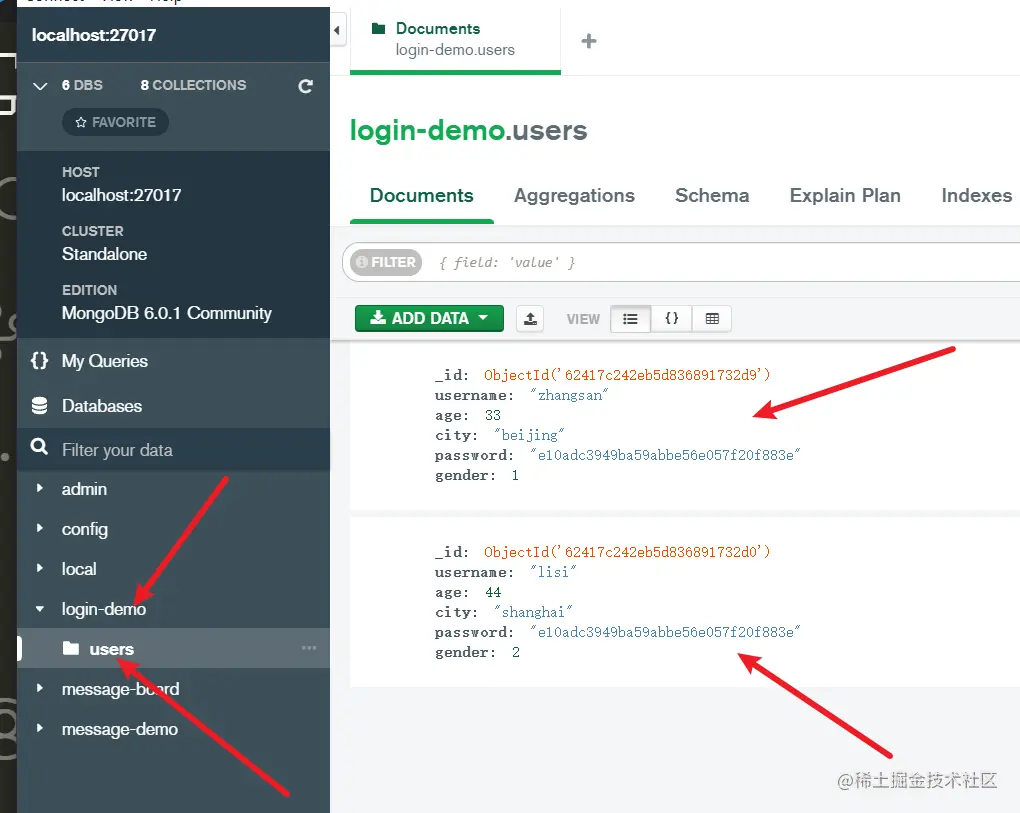Image resolution: width=1020 pixels, height=813 pixels.
Task: Expand the config database
Action: (x=40, y=528)
